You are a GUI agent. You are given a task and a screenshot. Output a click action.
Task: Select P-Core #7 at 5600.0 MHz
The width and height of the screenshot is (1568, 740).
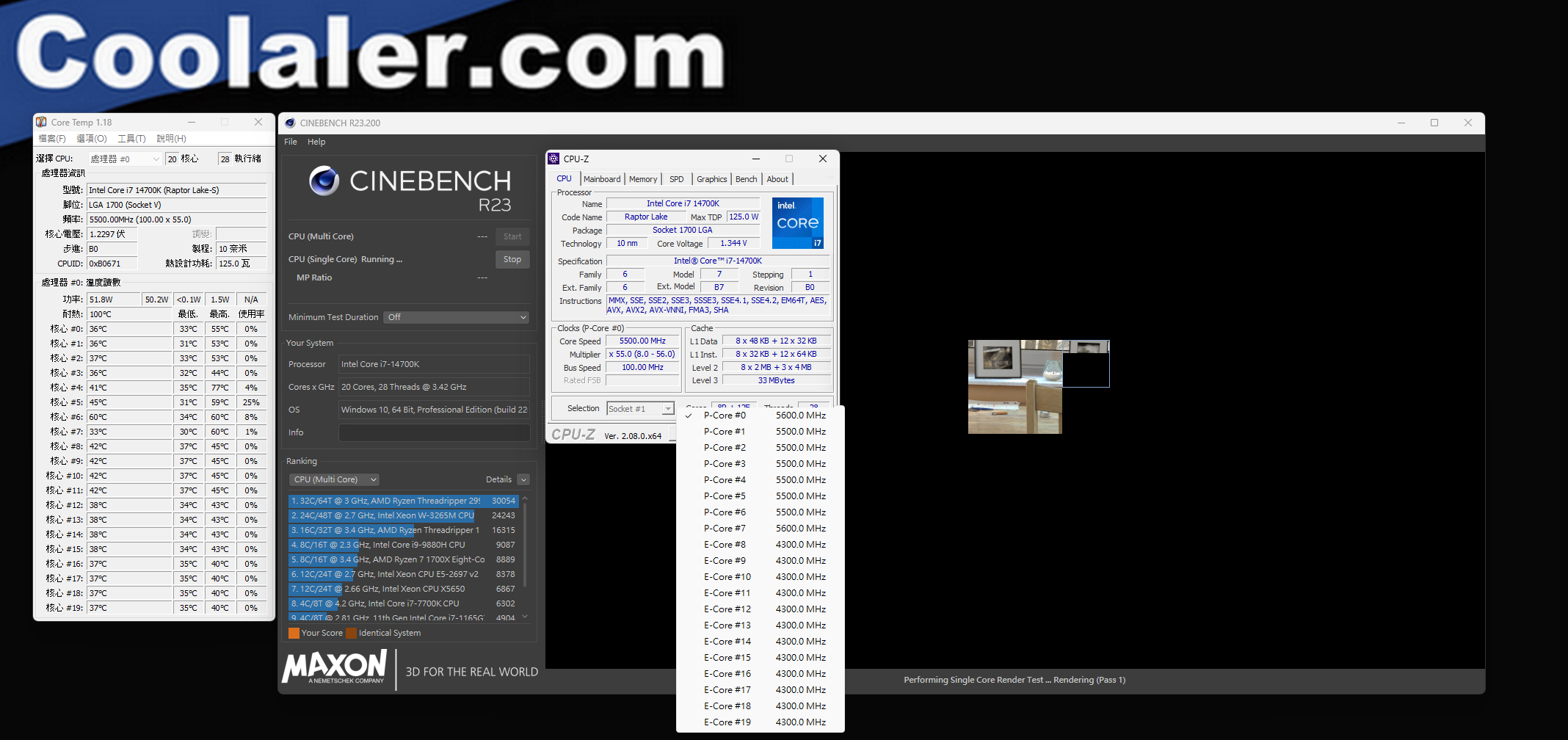coord(761,529)
